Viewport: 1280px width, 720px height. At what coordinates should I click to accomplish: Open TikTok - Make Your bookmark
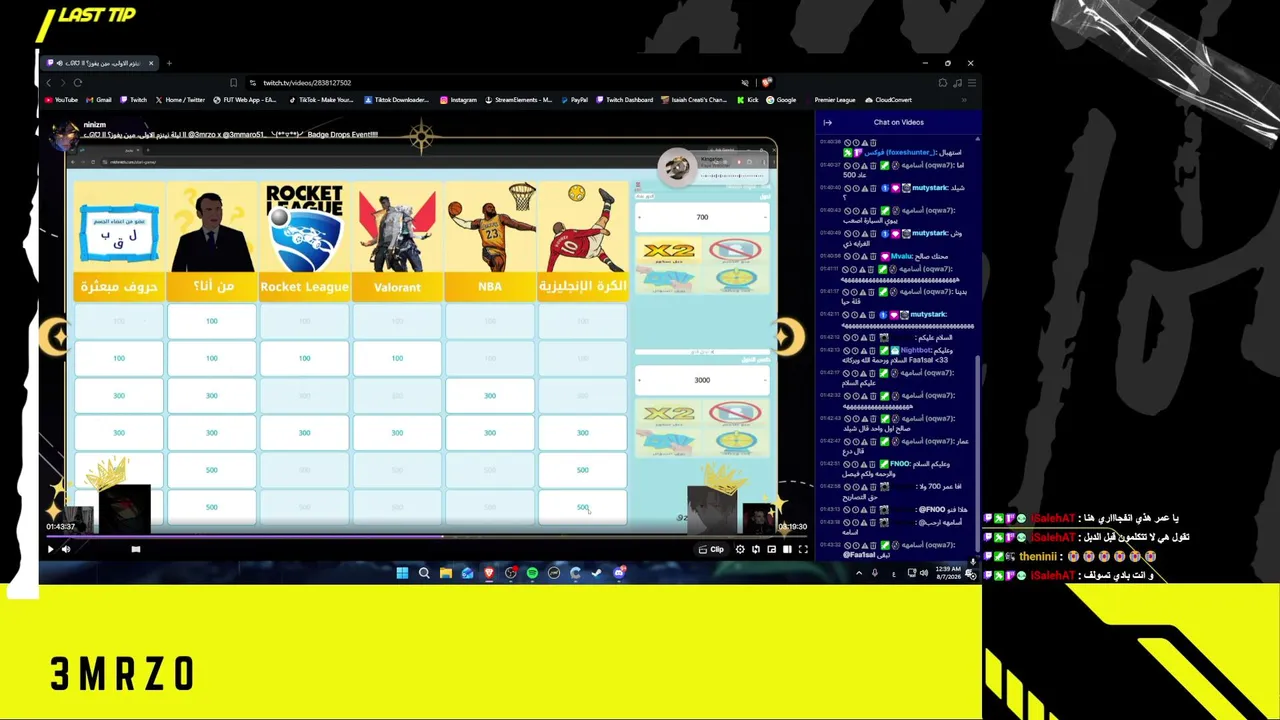click(322, 100)
